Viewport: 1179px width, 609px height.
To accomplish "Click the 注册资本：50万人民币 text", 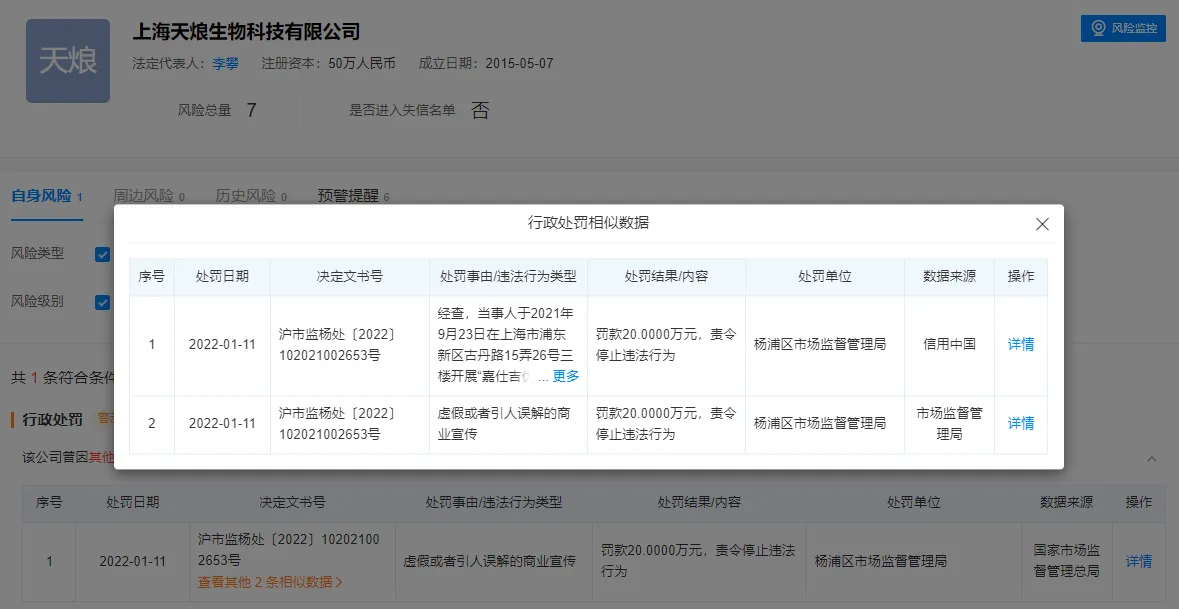I will coord(329,63).
